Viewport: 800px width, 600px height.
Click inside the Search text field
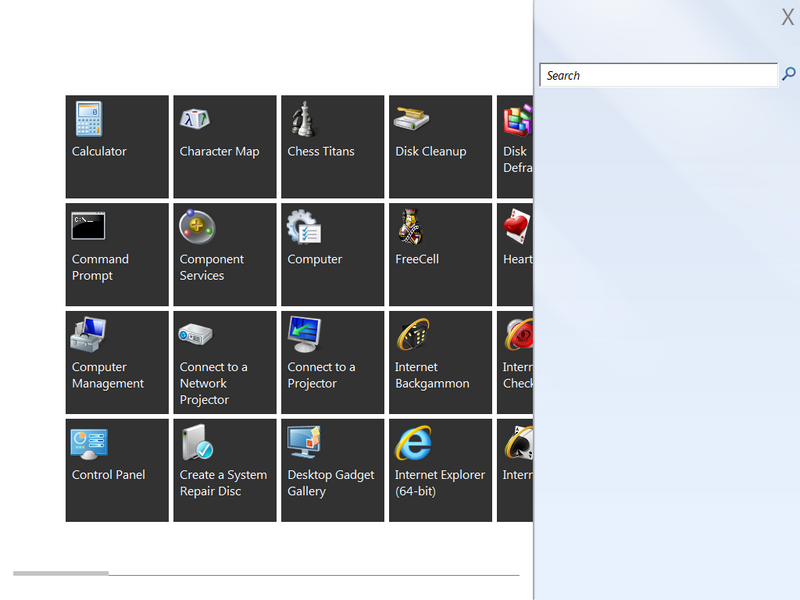tap(658, 75)
